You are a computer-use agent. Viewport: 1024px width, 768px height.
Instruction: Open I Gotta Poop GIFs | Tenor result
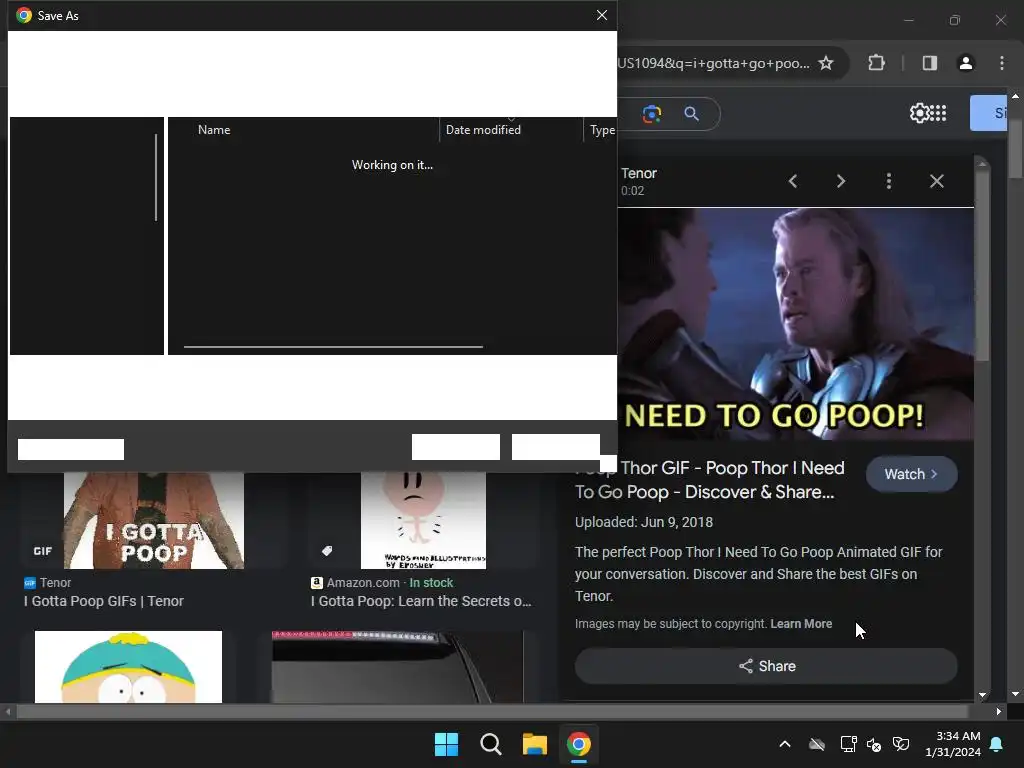104,601
